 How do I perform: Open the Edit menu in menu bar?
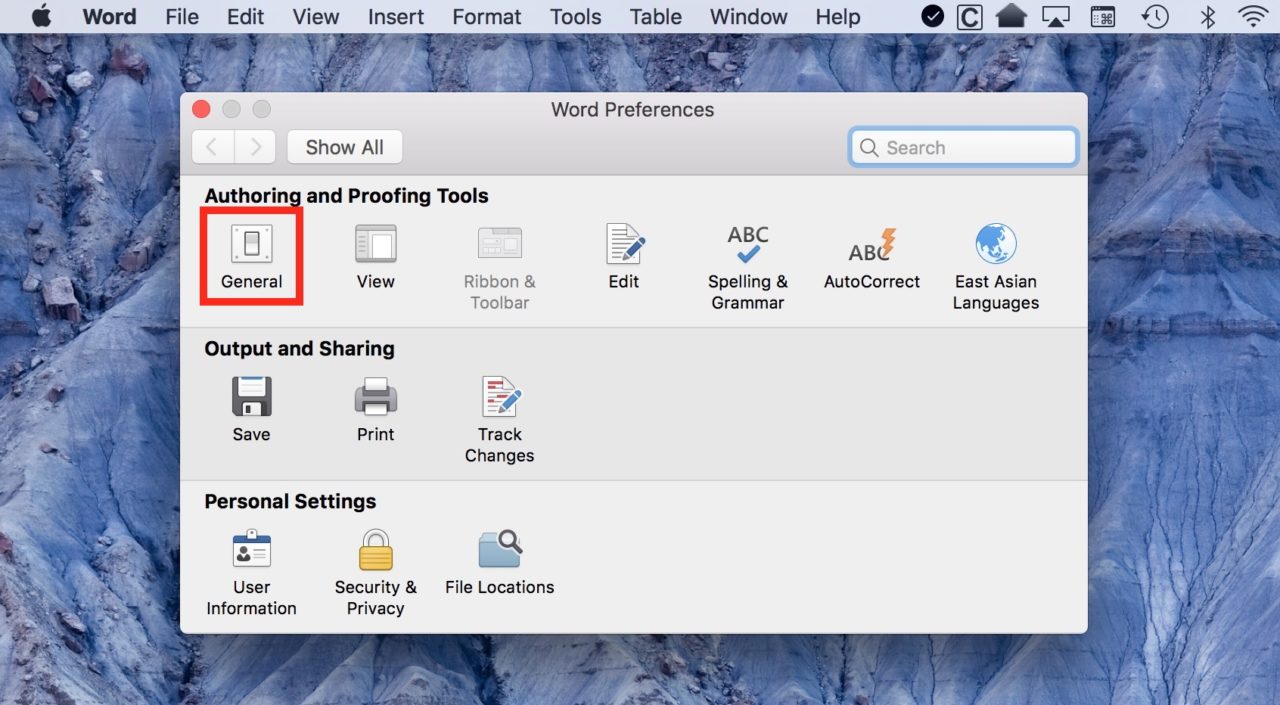point(246,16)
